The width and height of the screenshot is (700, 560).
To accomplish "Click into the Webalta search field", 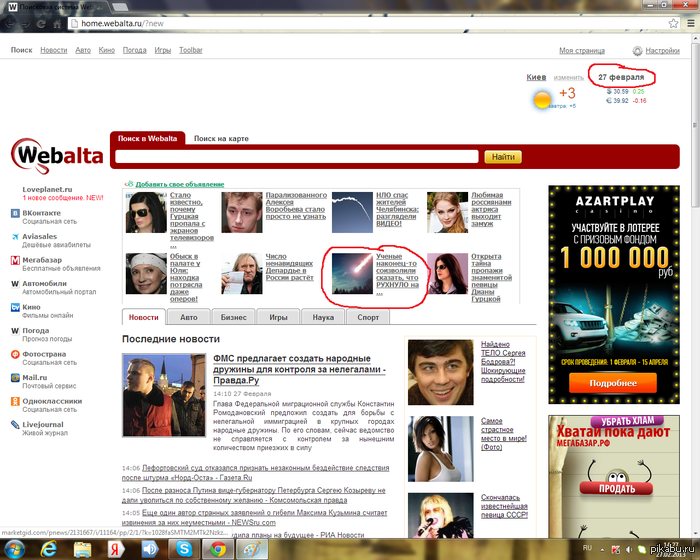I will pos(297,157).
